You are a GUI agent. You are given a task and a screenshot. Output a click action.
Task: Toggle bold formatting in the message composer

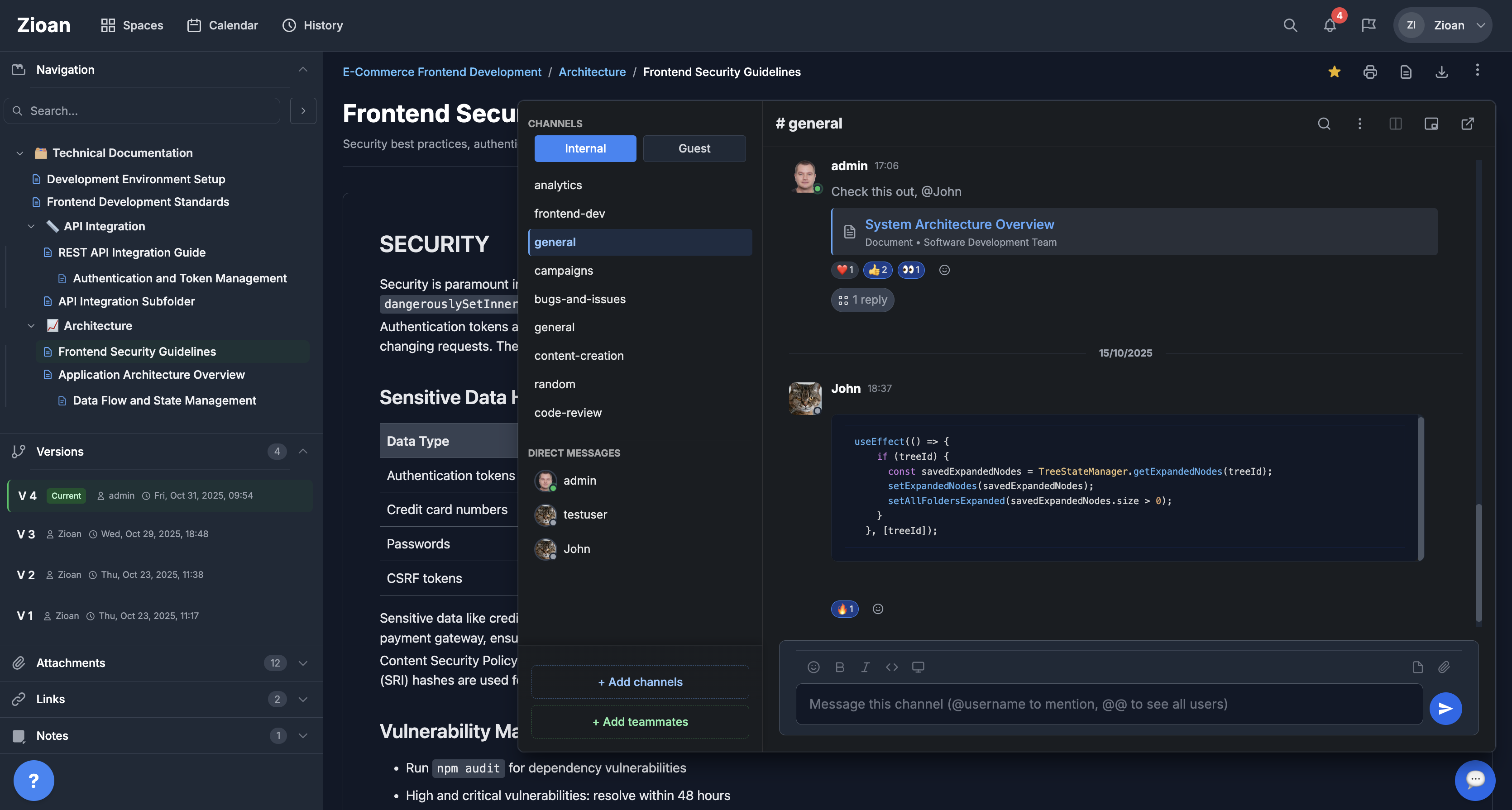point(839,667)
